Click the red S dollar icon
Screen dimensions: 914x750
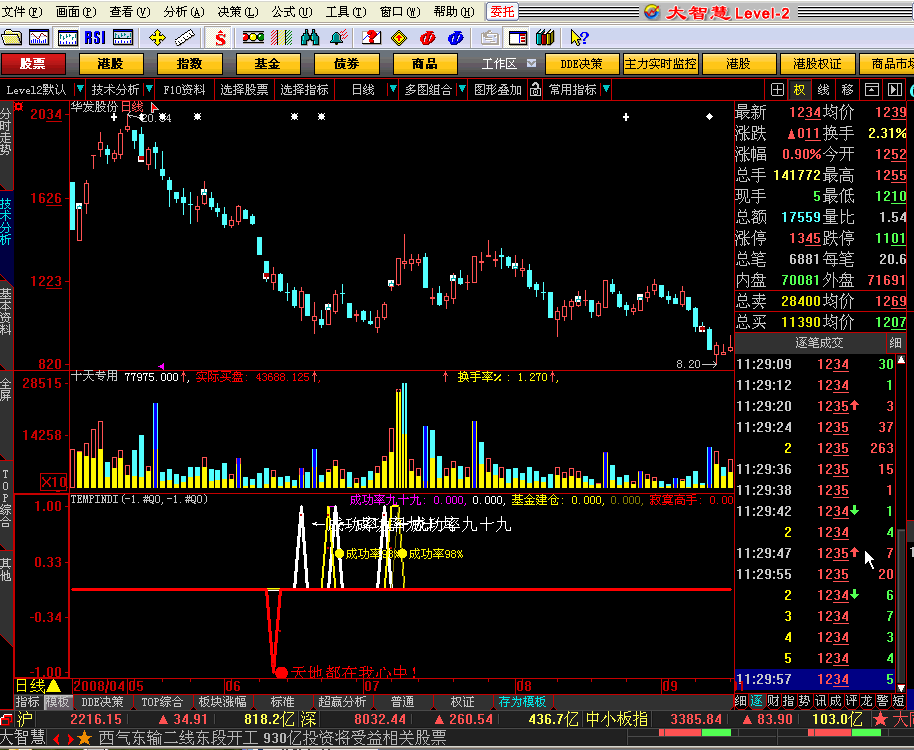(220, 38)
